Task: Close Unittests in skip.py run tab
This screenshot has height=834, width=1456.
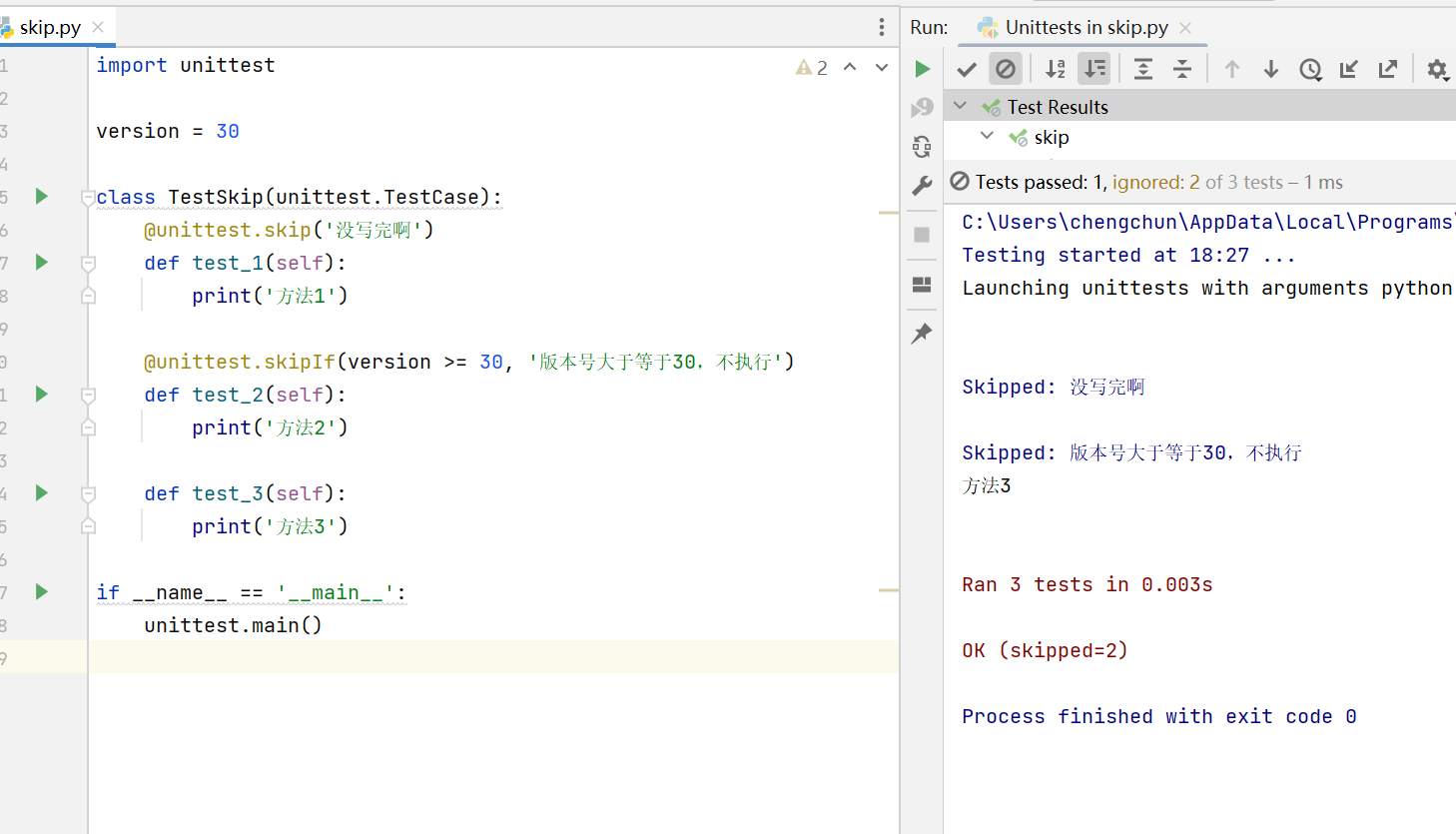Action: pos(1185,28)
